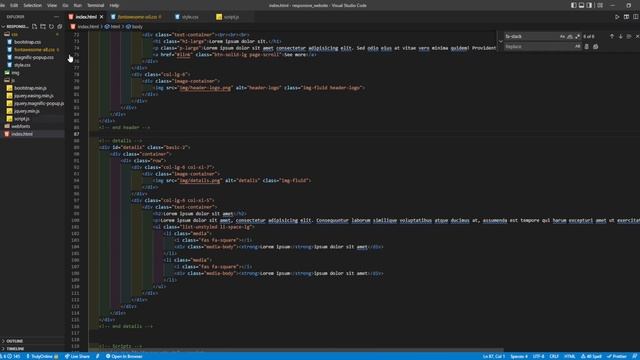Screen dimensions: 640x360
Task: Select index.html in Explorer tree
Action: click(x=22, y=134)
